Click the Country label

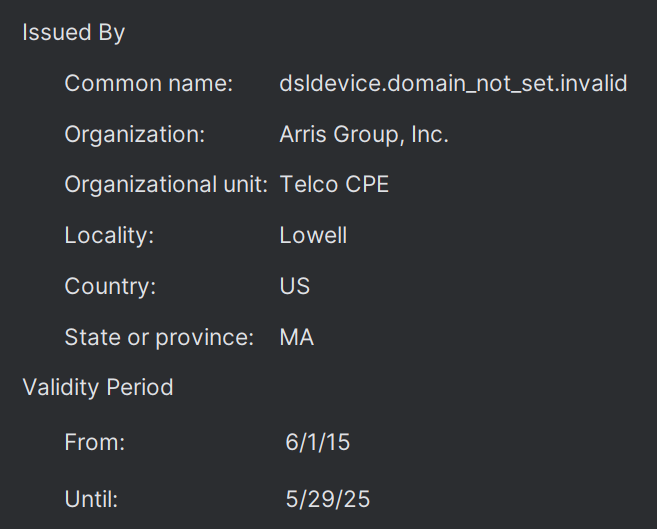pyautogui.click(x=110, y=287)
